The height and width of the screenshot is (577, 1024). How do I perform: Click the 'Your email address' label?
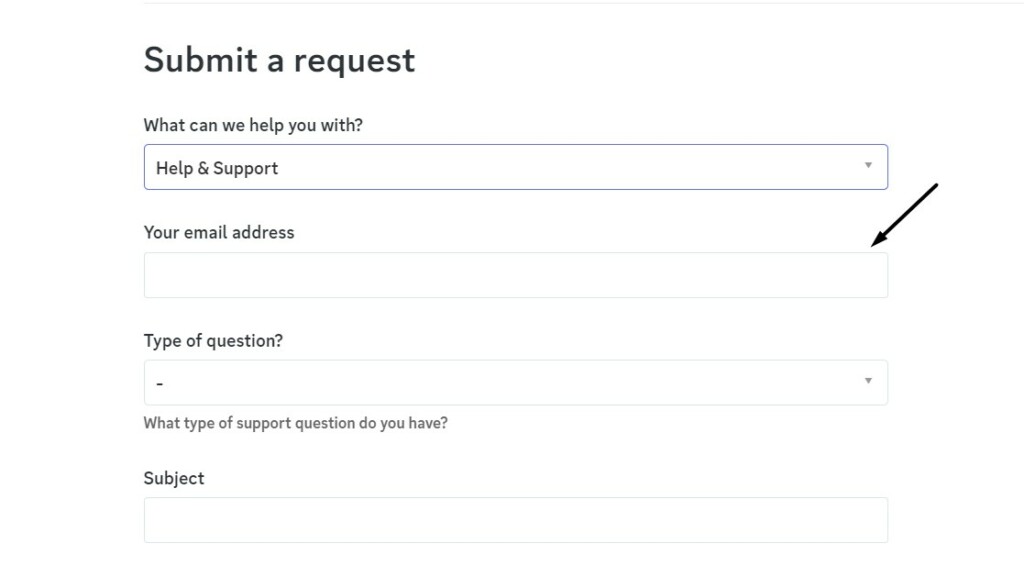click(x=219, y=232)
